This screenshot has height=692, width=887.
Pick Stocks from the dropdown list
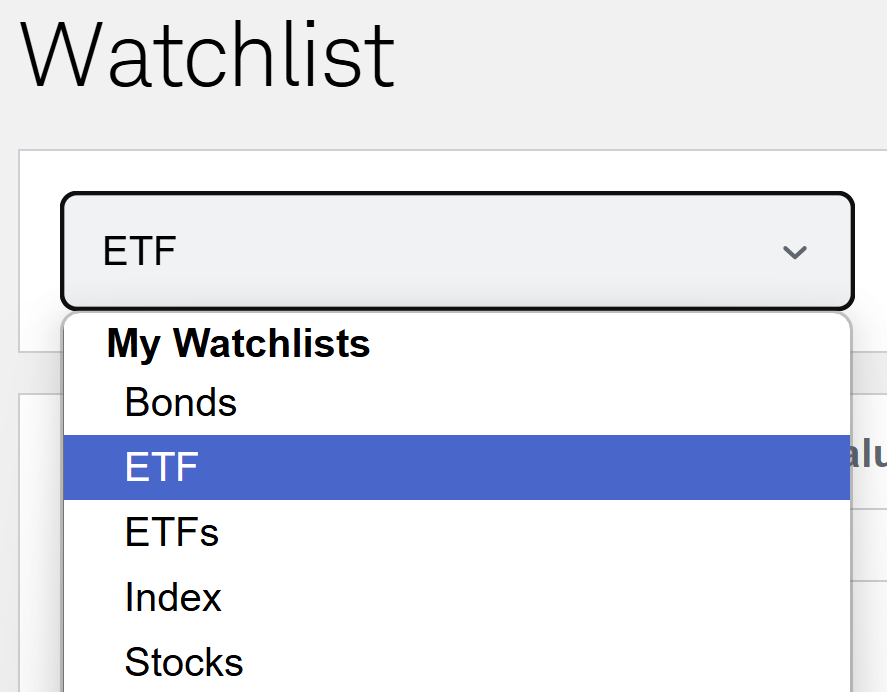(x=184, y=662)
